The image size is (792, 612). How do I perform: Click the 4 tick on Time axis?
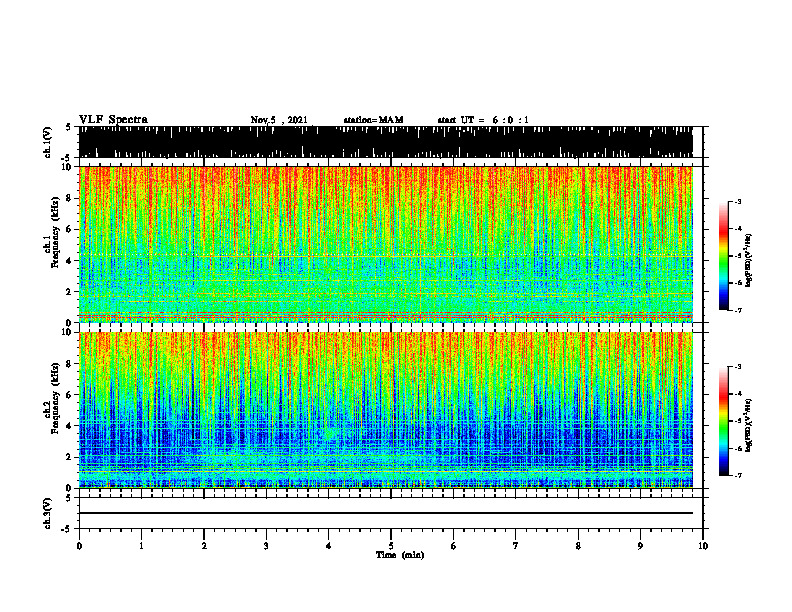[329, 546]
